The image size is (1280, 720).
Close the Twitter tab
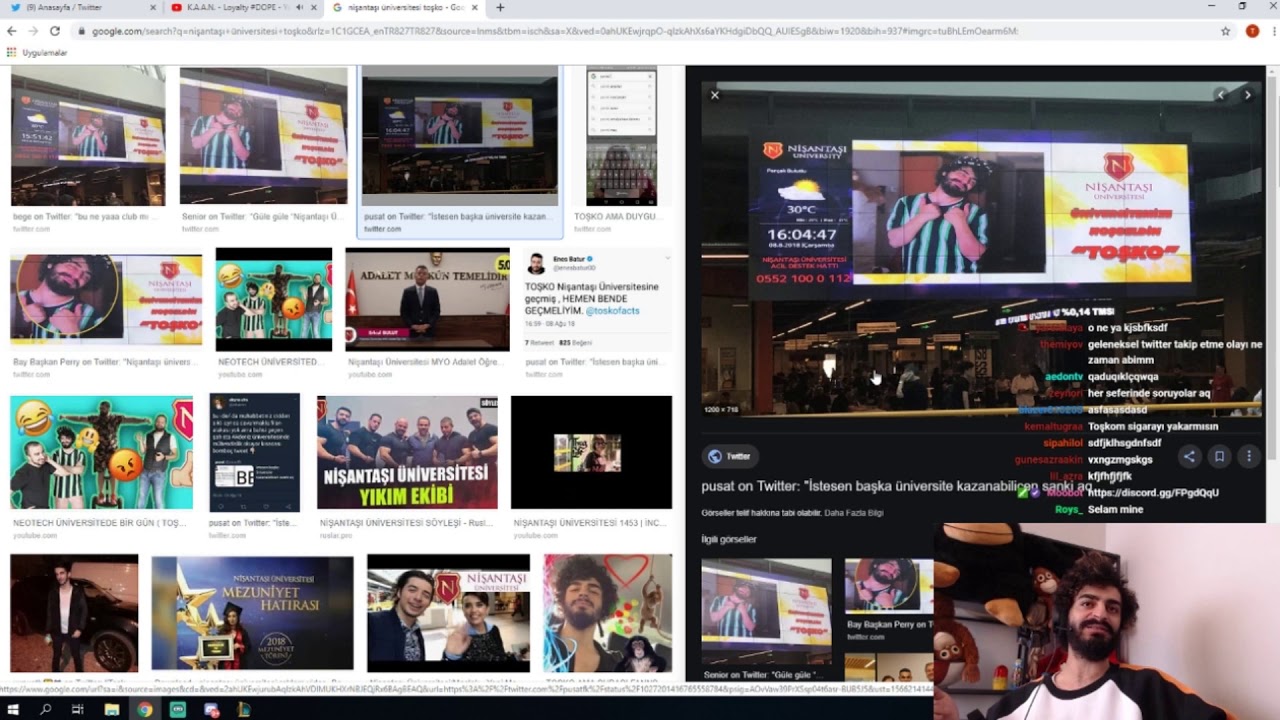pyautogui.click(x=153, y=7)
